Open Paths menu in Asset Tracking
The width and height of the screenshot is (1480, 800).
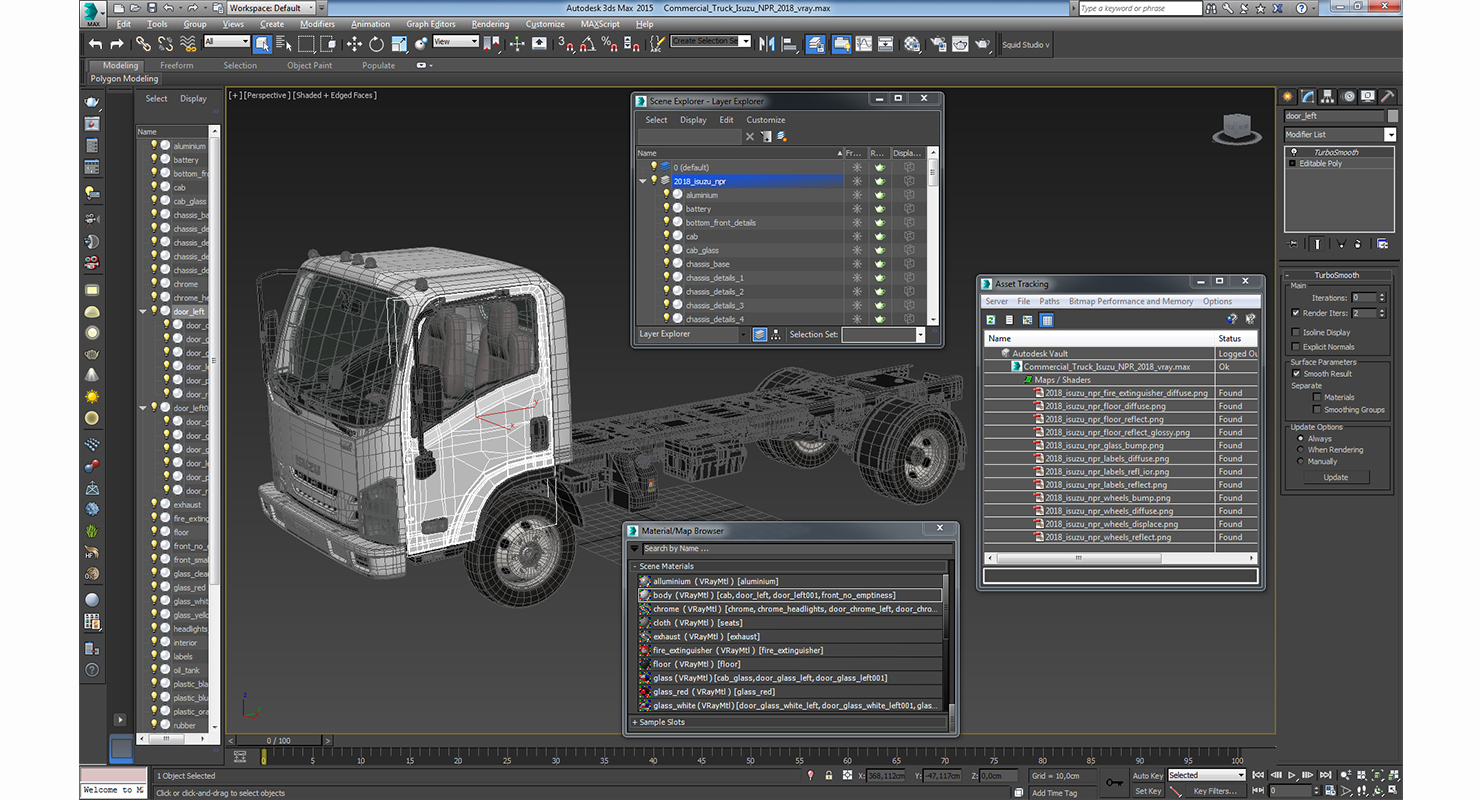coord(1049,301)
